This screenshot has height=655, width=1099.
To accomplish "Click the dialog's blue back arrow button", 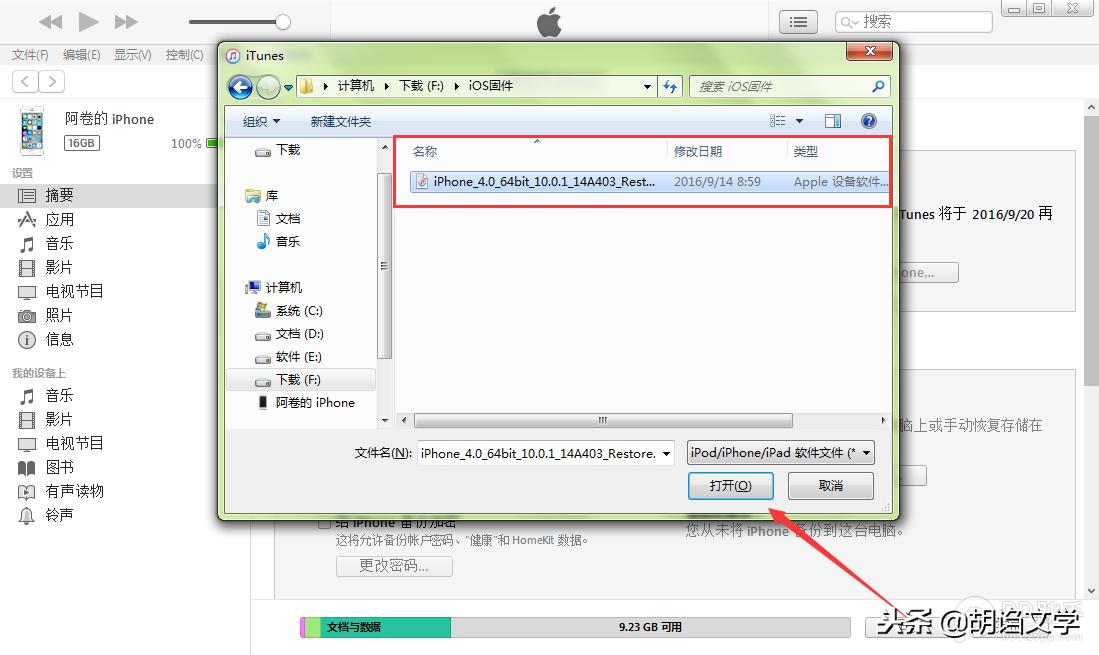I will pyautogui.click(x=240, y=88).
